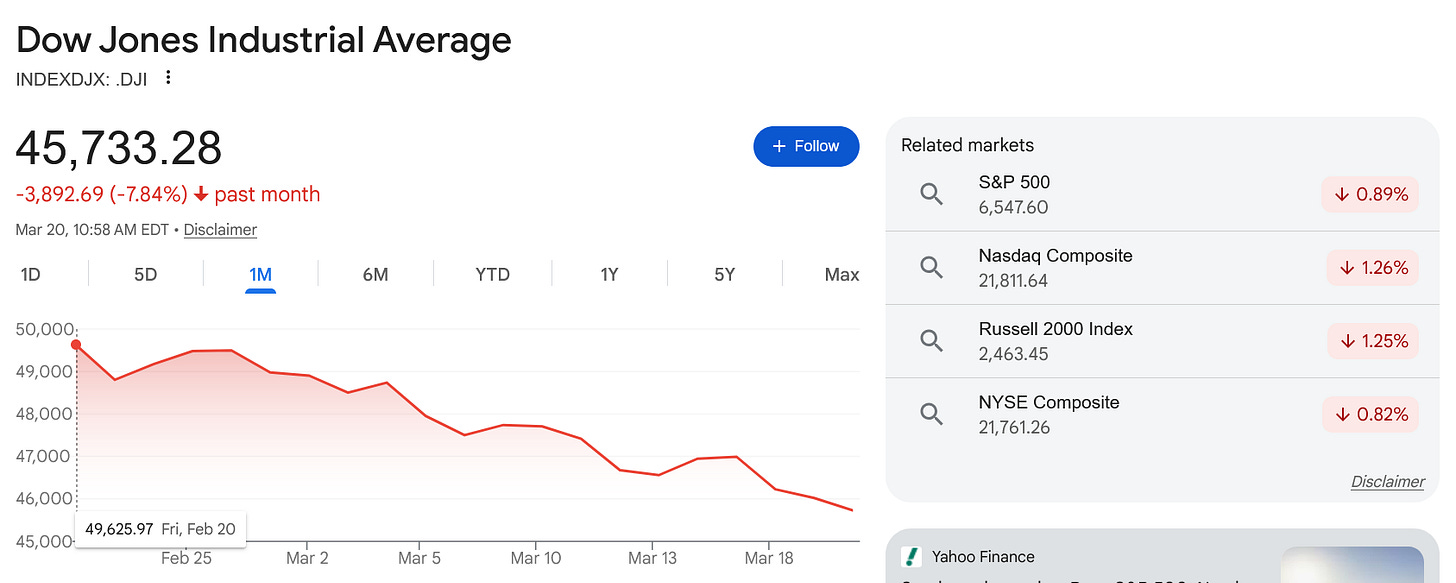Follow the Dow Jones Industrial Average
The height and width of the screenshot is (583, 1456).
806,146
